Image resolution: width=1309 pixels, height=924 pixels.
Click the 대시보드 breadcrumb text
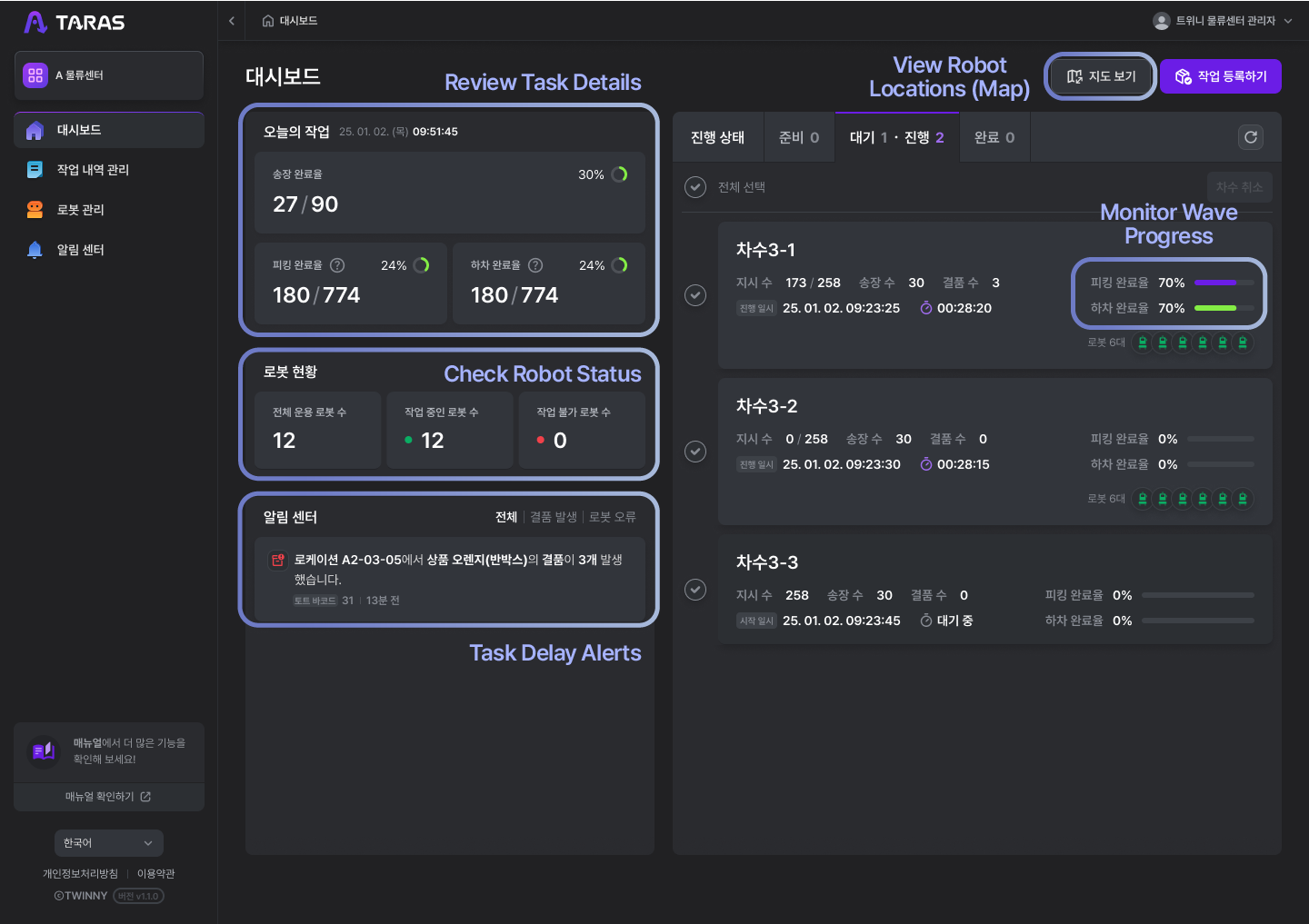click(x=298, y=21)
